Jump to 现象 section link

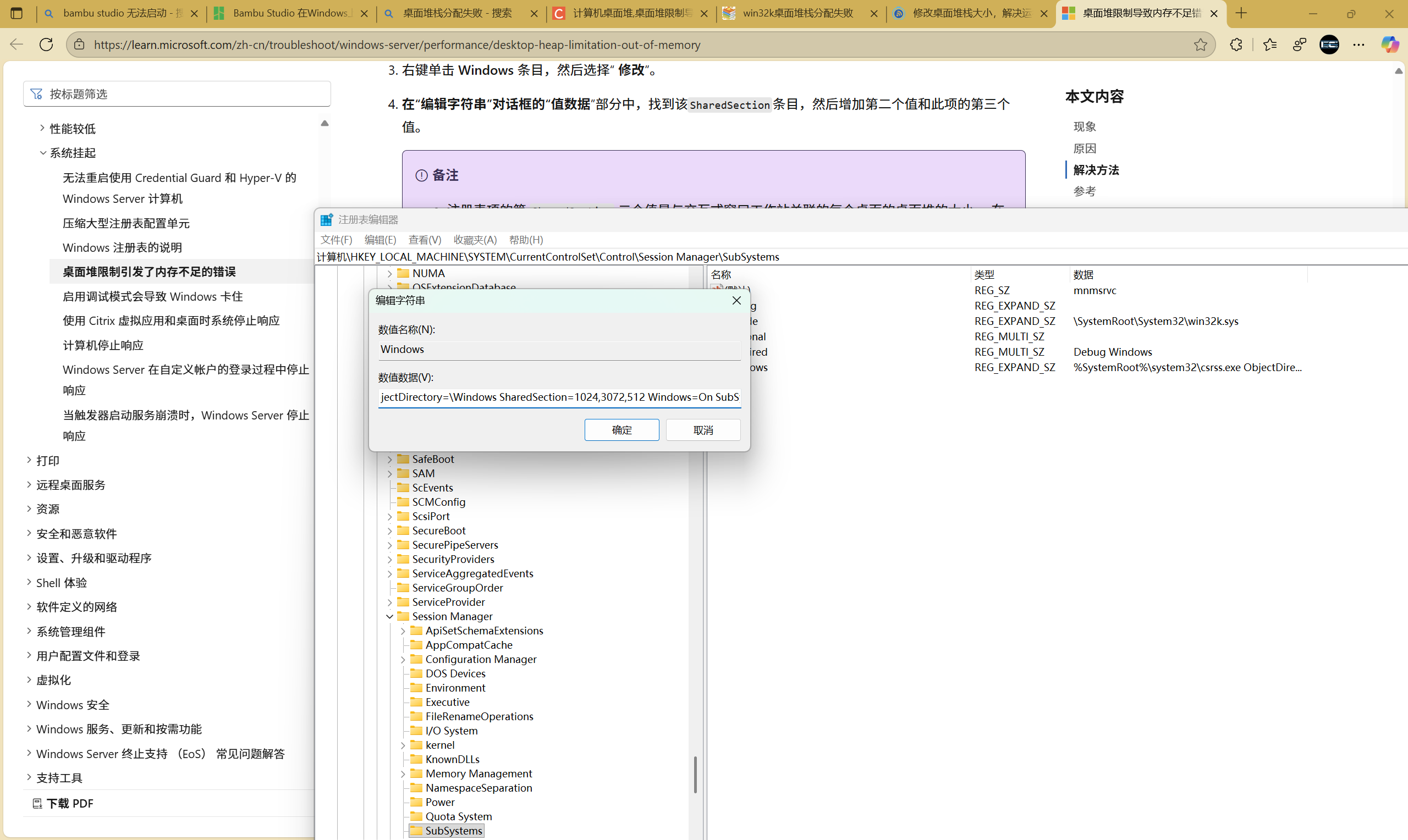click(x=1085, y=126)
